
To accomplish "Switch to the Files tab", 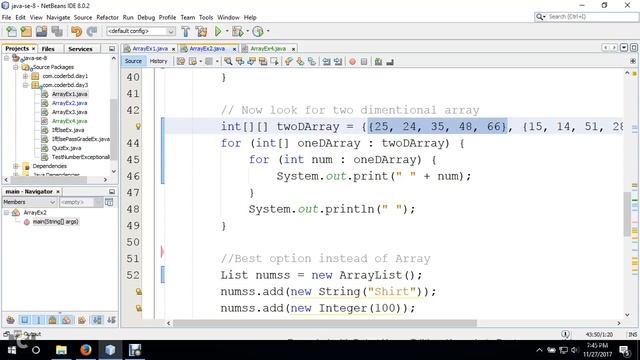I will point(48,49).
